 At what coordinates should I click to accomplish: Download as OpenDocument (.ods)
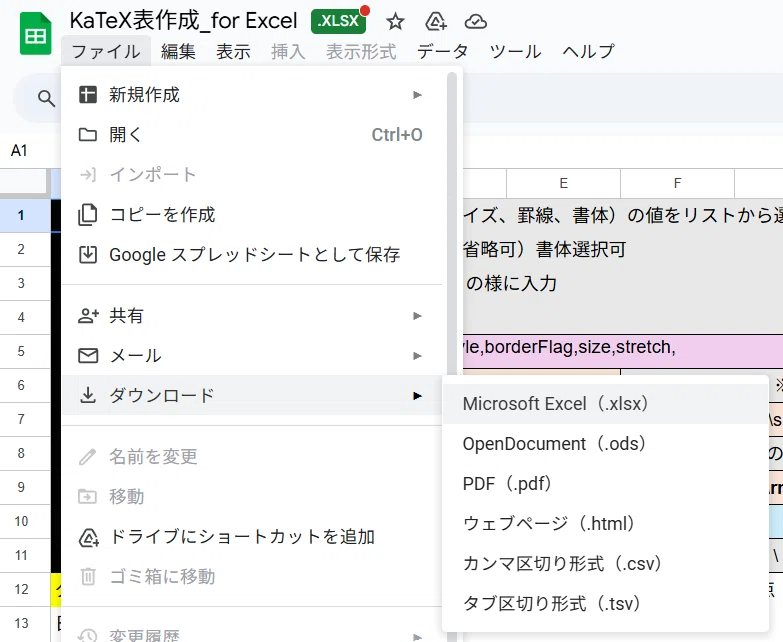pyautogui.click(x=605, y=444)
